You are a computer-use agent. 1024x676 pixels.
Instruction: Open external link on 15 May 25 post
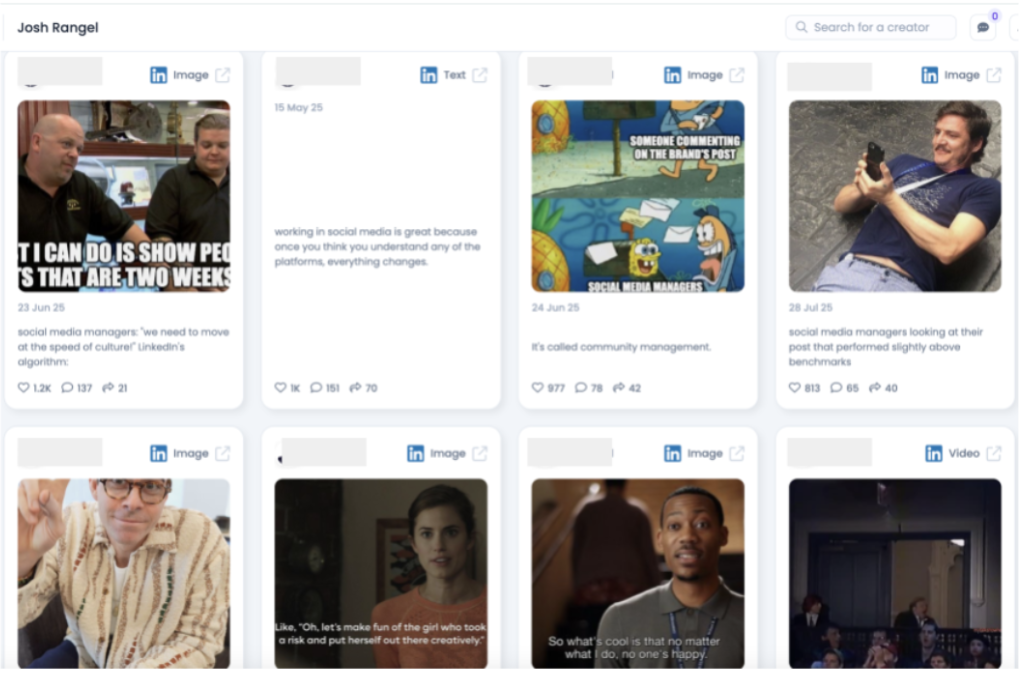[x=482, y=75]
